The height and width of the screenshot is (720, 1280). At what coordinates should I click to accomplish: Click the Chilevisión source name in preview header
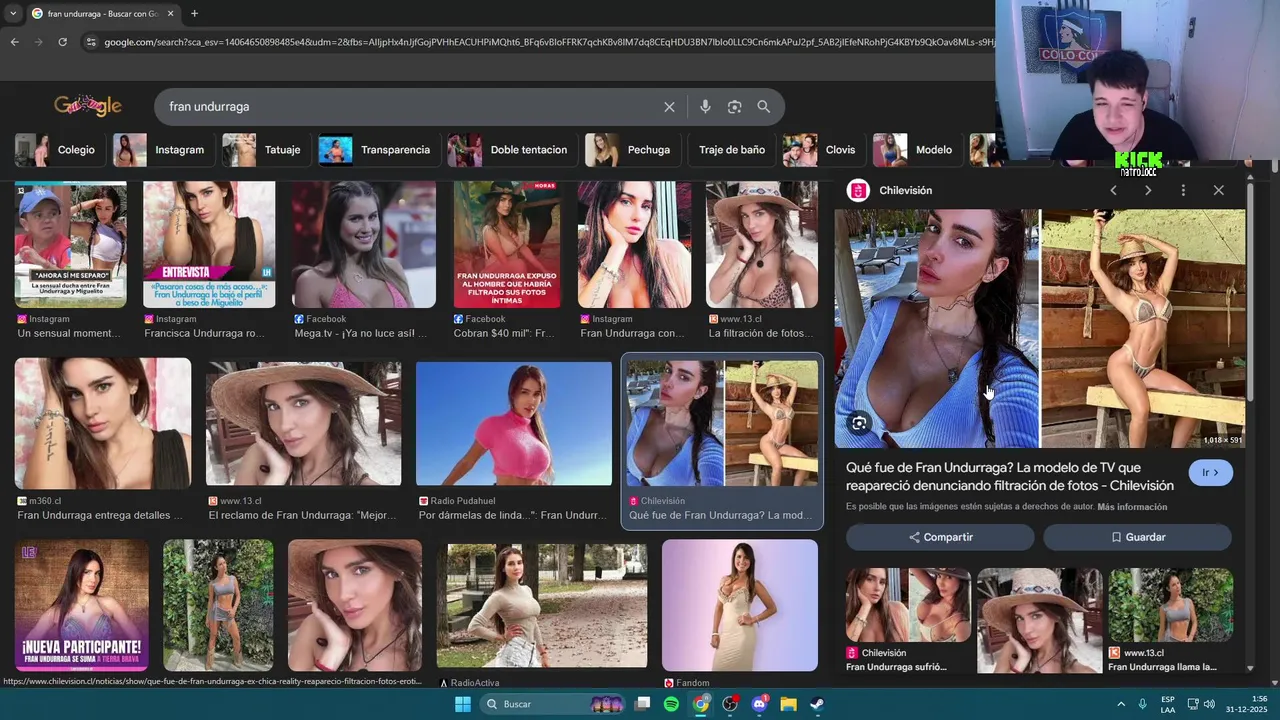pyautogui.click(x=905, y=190)
